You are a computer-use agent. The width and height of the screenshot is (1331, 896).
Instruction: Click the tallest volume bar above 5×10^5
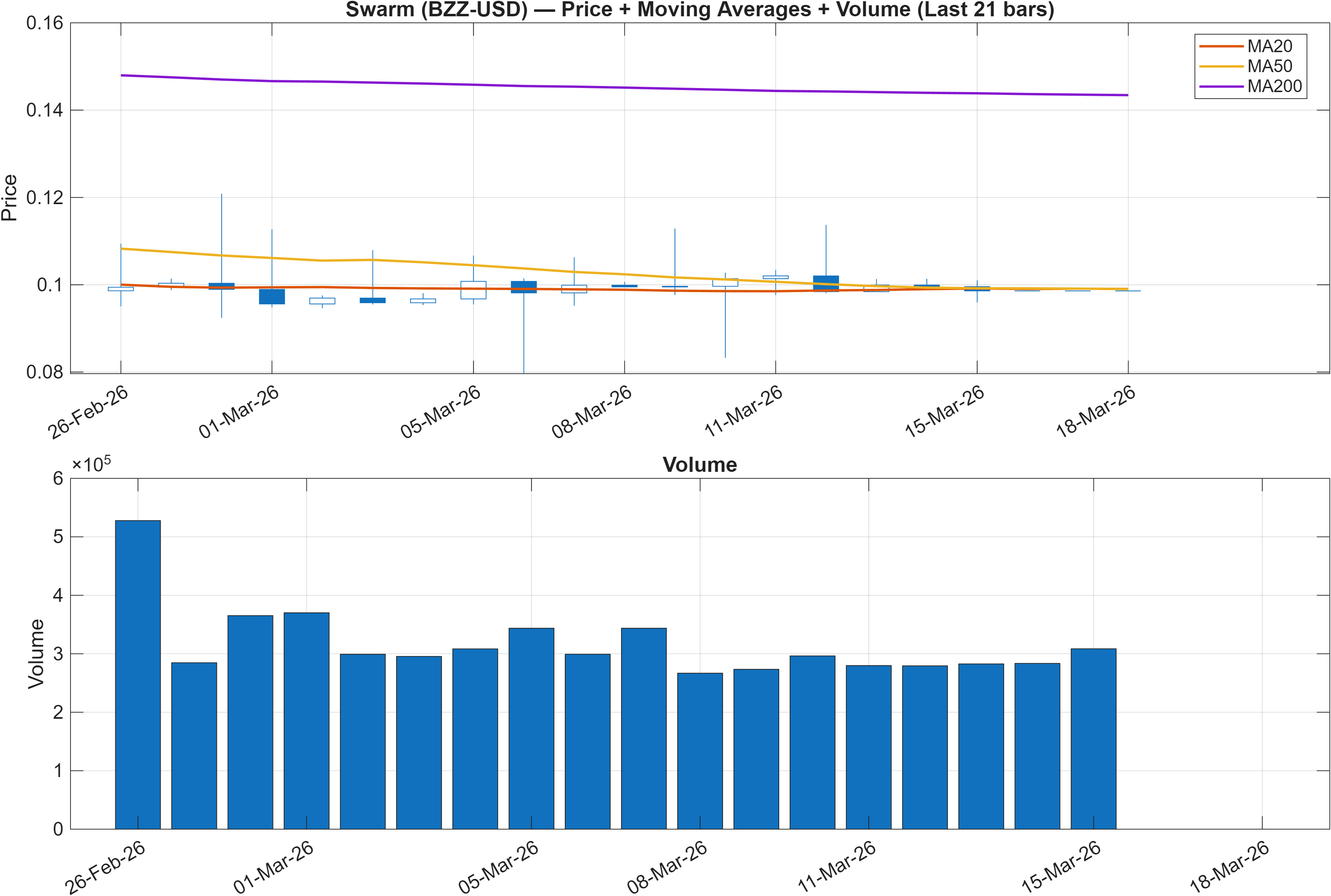[x=138, y=674]
